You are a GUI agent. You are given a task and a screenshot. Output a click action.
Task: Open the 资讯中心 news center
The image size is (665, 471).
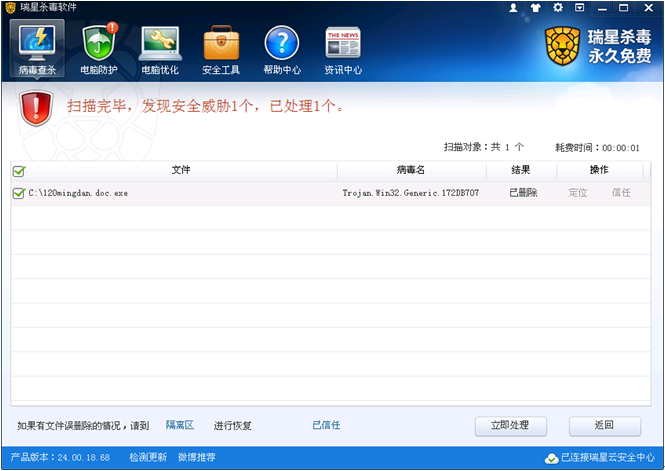pyautogui.click(x=343, y=48)
